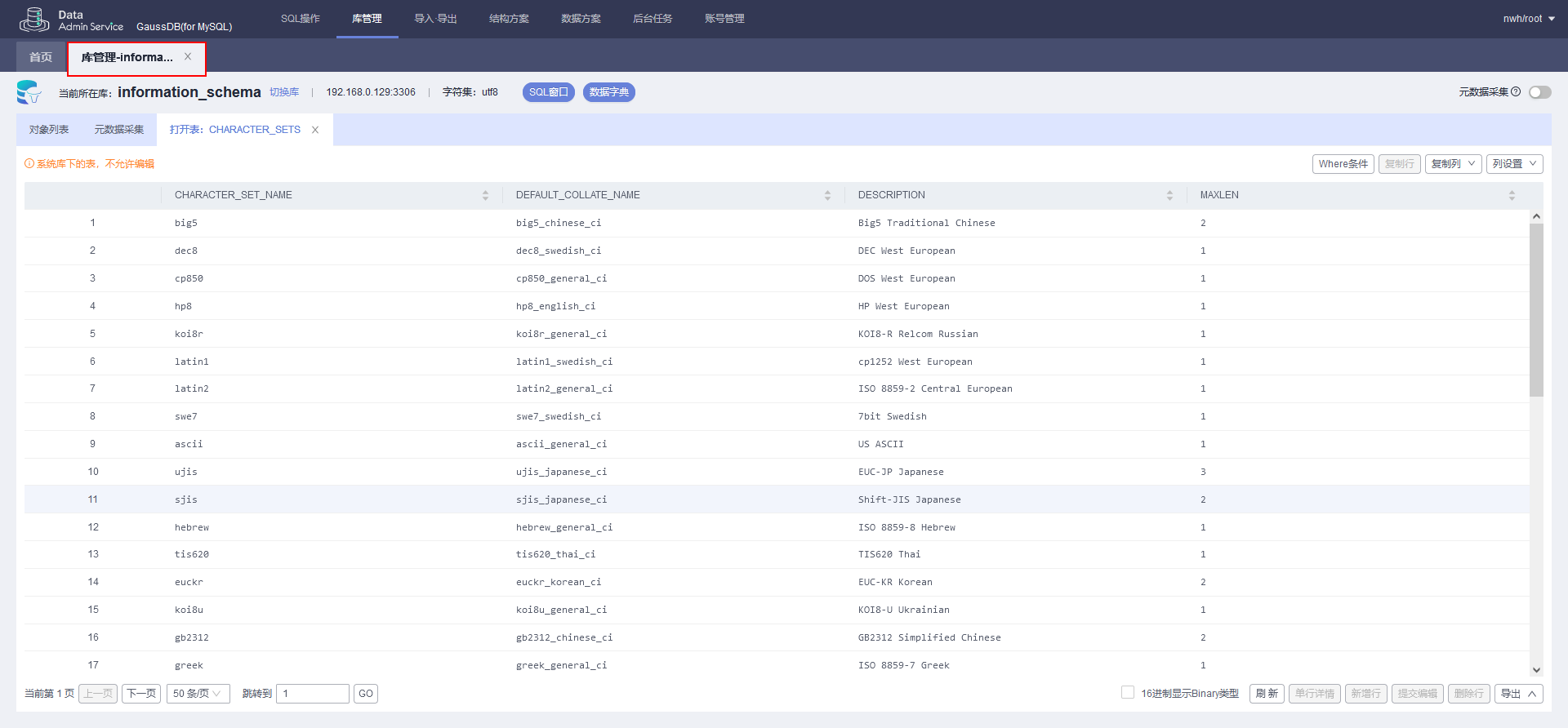1568x728 pixels.
Task: Sort by DESCRIPTION column arrows
Action: (x=1169, y=195)
